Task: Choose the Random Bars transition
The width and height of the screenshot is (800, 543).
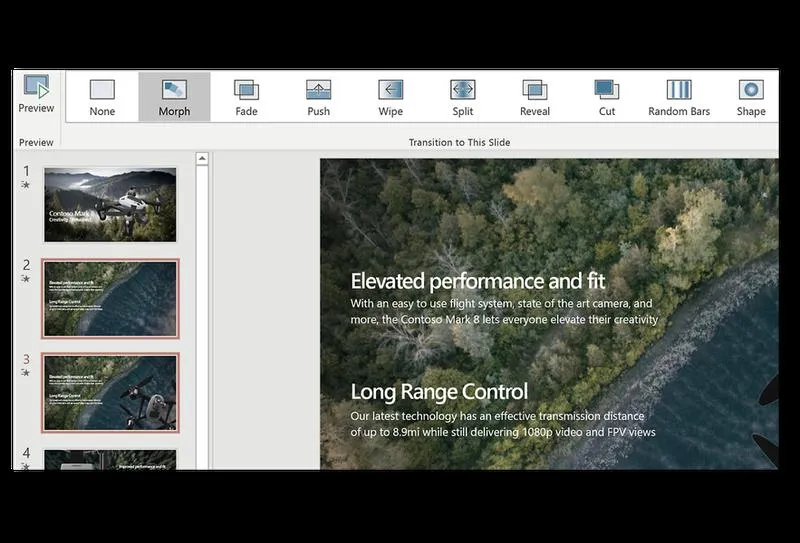Action: [x=679, y=97]
